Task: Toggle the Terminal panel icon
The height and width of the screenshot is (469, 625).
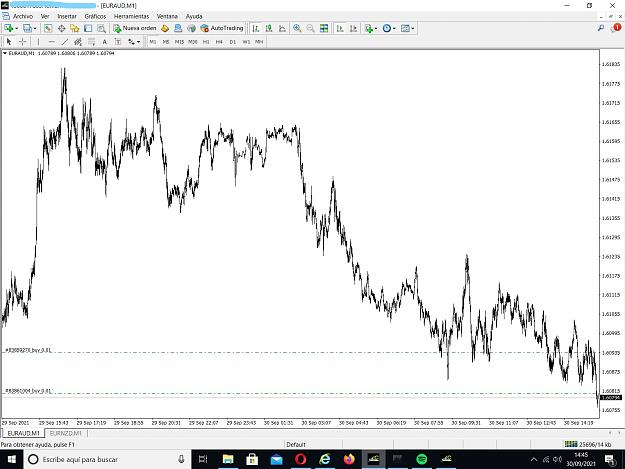Action: point(88,28)
